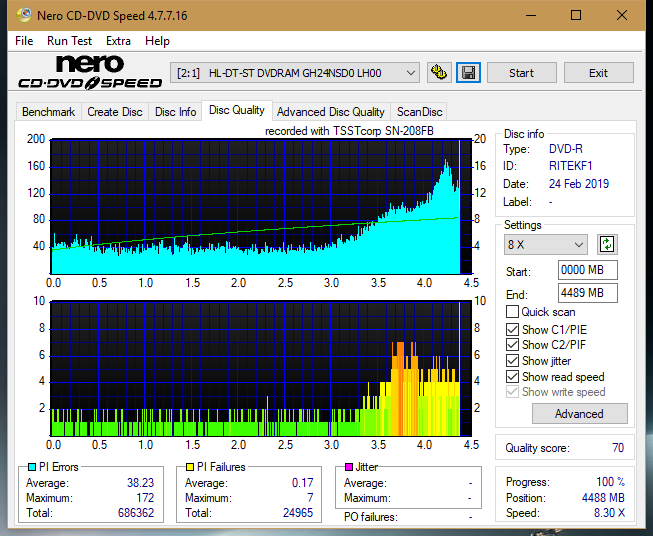
Task: Open the Extra menu
Action: [118, 41]
